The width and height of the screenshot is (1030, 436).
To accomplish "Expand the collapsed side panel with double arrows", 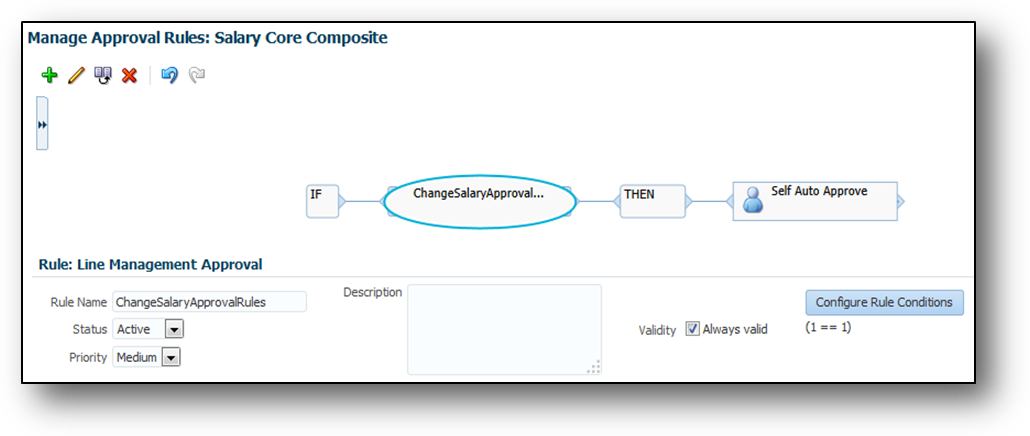I will coord(42,124).
